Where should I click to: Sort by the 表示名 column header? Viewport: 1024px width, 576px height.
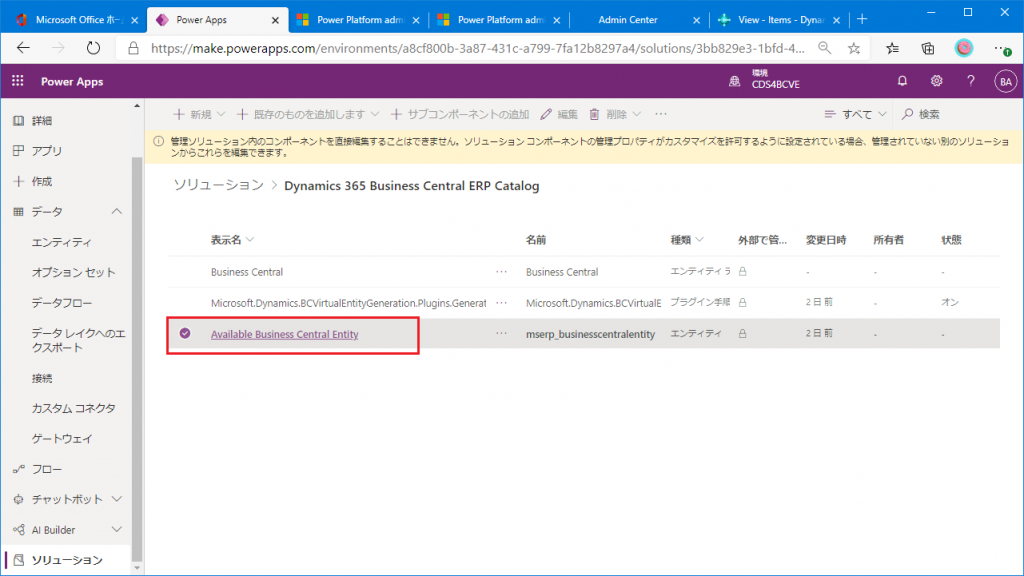(x=226, y=240)
